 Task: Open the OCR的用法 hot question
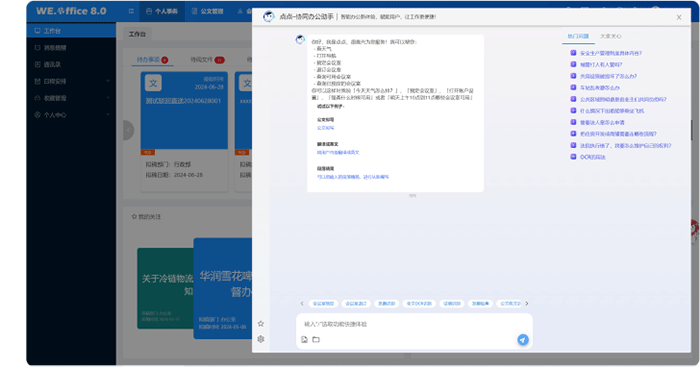592,157
